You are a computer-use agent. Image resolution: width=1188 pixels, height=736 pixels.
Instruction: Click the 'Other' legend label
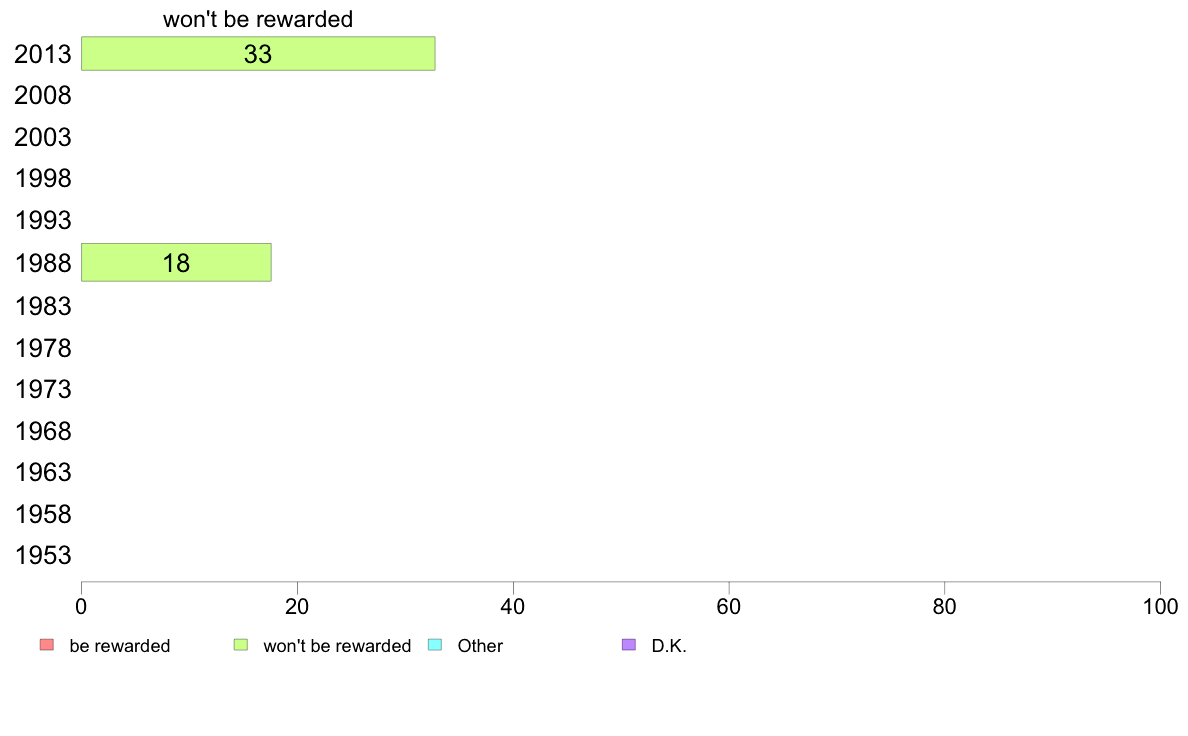tap(480, 646)
